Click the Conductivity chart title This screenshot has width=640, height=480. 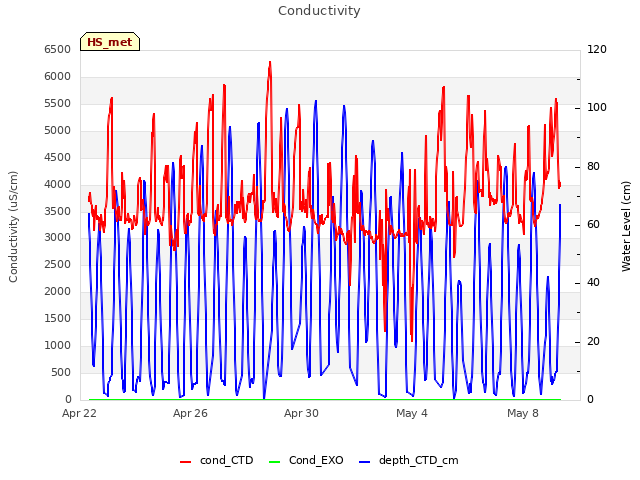click(319, 11)
